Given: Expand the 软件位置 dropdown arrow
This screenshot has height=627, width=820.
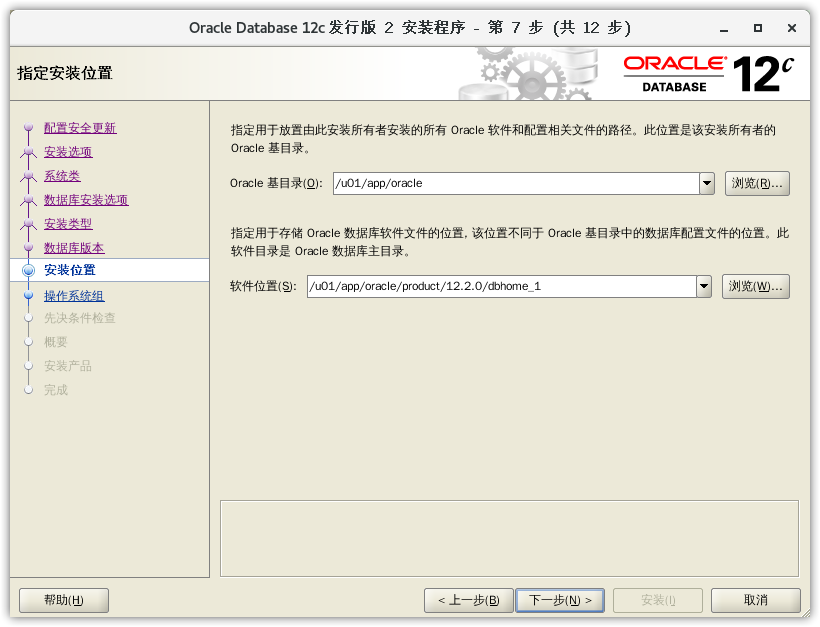Looking at the screenshot, I should 703,286.
